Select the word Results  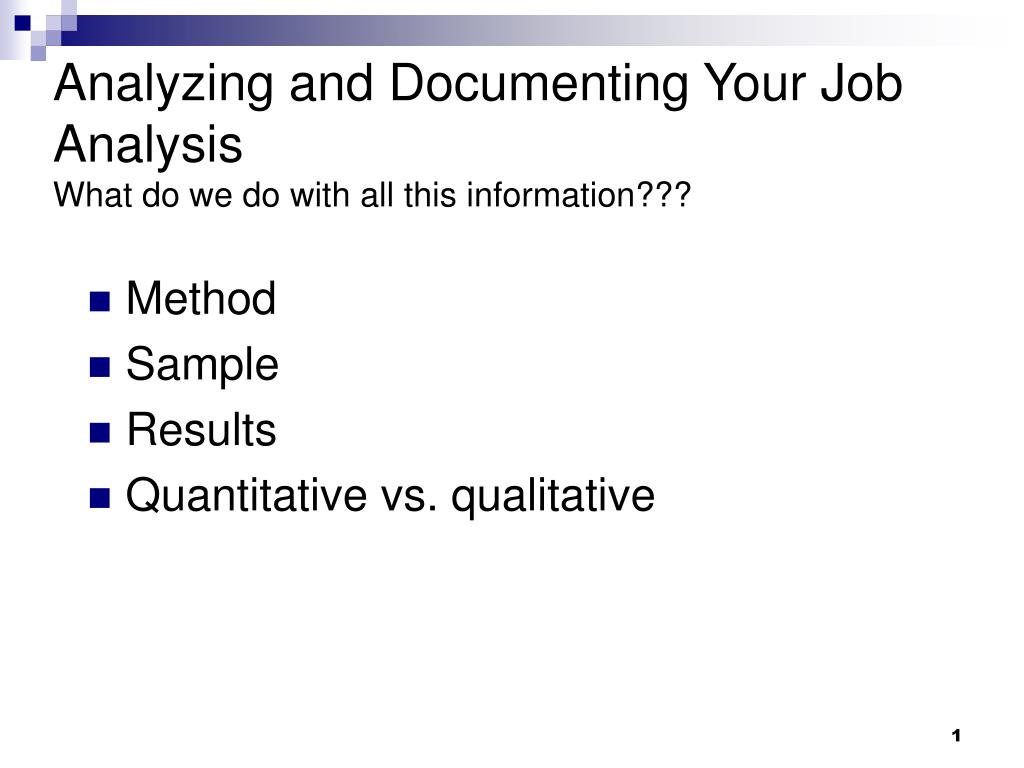click(x=201, y=430)
